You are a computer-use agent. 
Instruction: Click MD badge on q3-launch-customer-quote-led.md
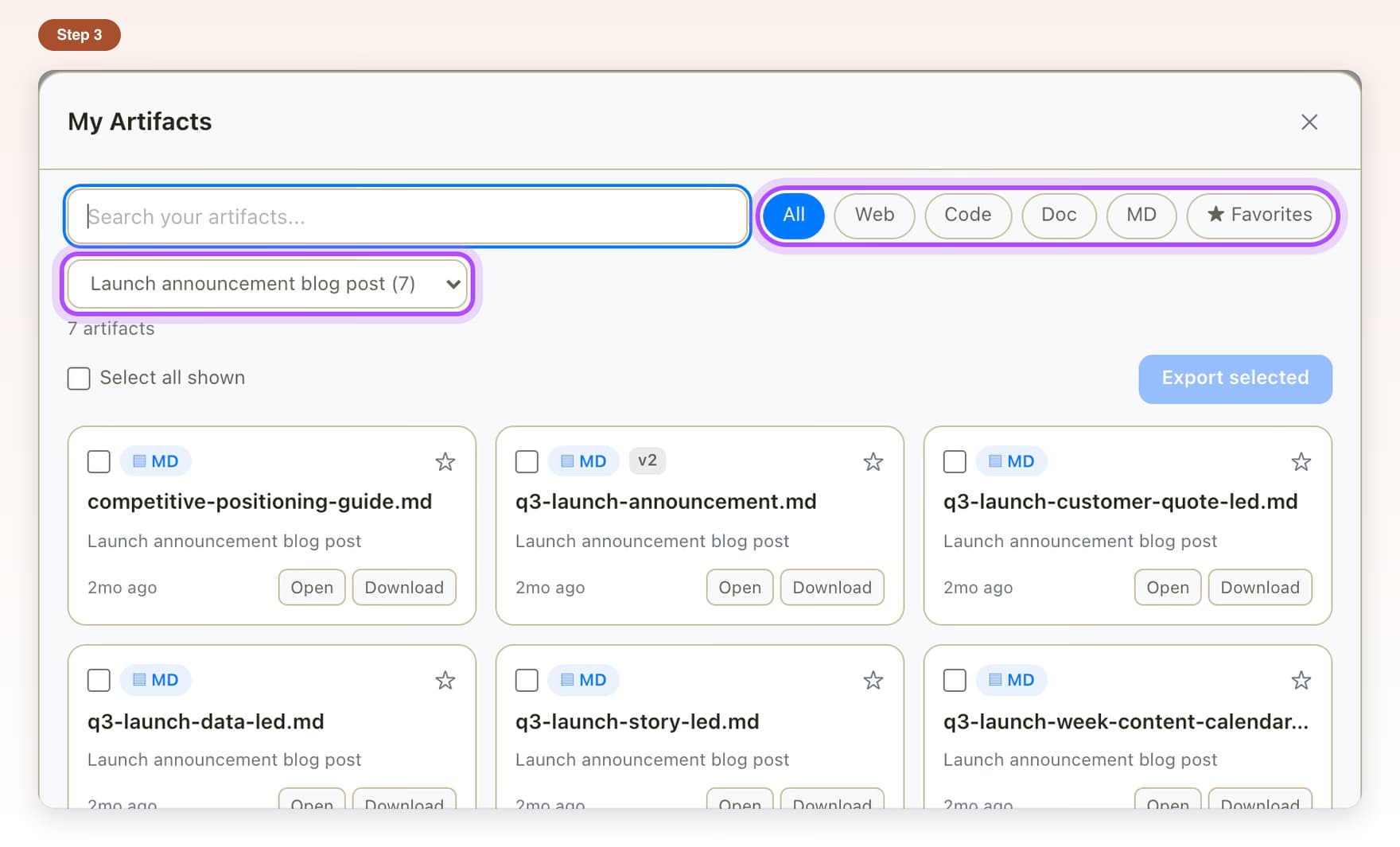click(x=1012, y=461)
